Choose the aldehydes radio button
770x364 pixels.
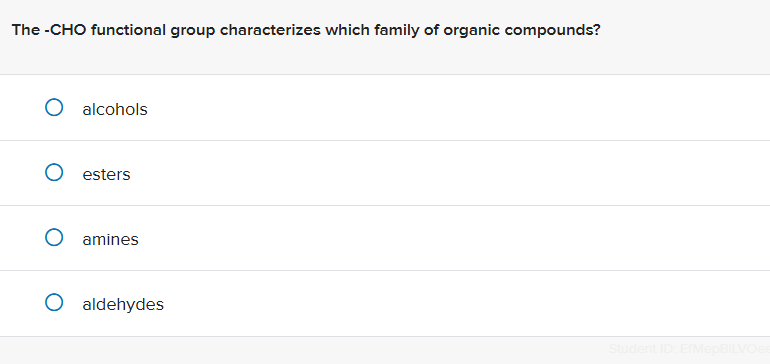coord(54,302)
